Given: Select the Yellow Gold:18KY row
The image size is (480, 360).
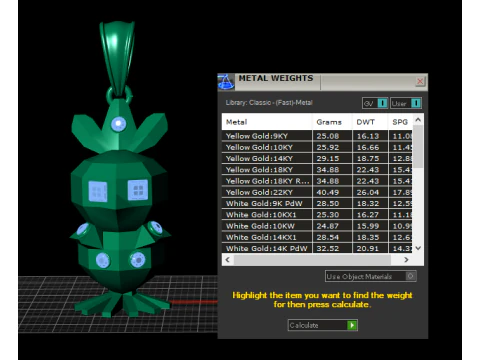Looking at the screenshot, I should tap(317, 170).
